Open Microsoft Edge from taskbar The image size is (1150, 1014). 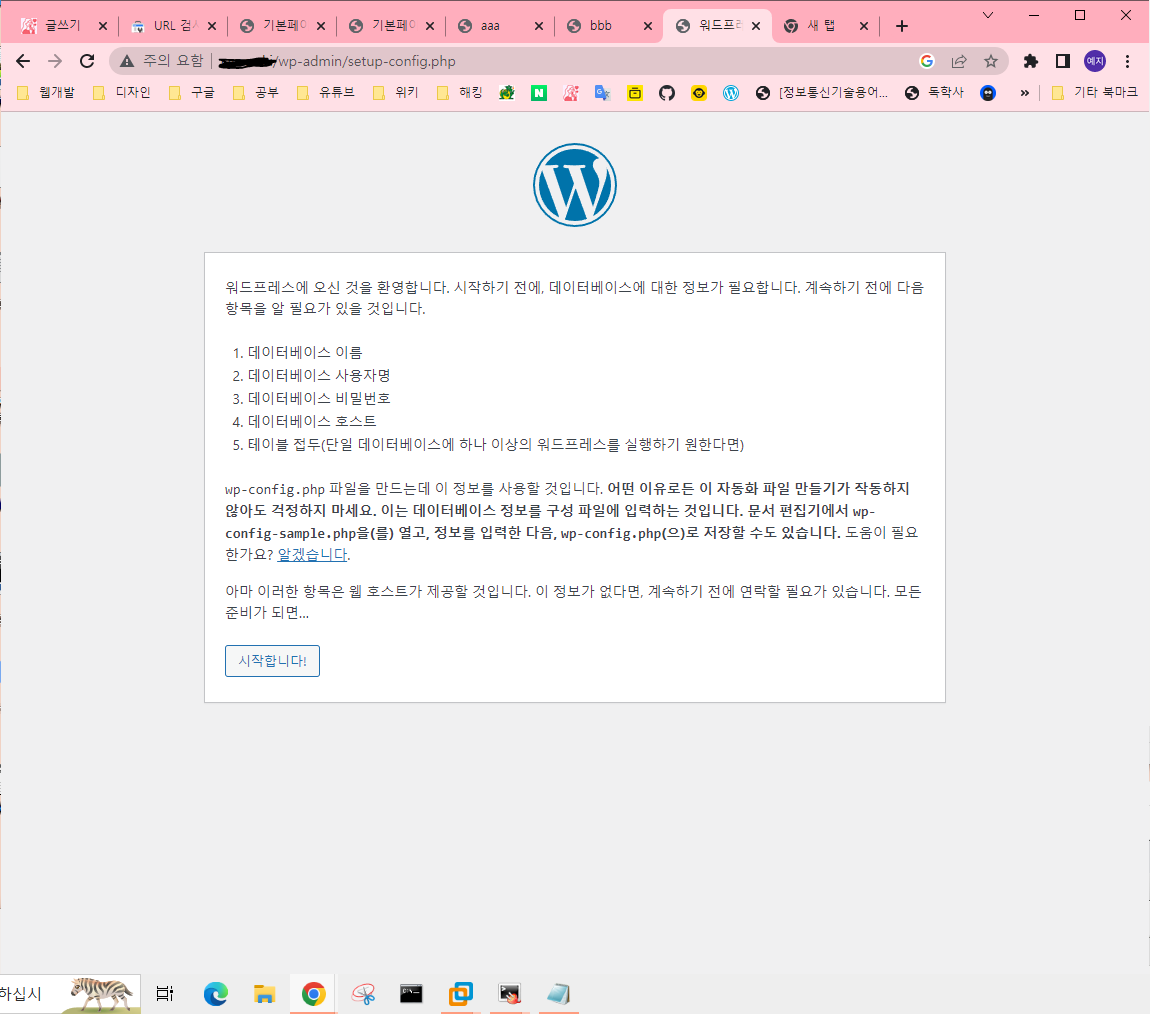coord(216,993)
